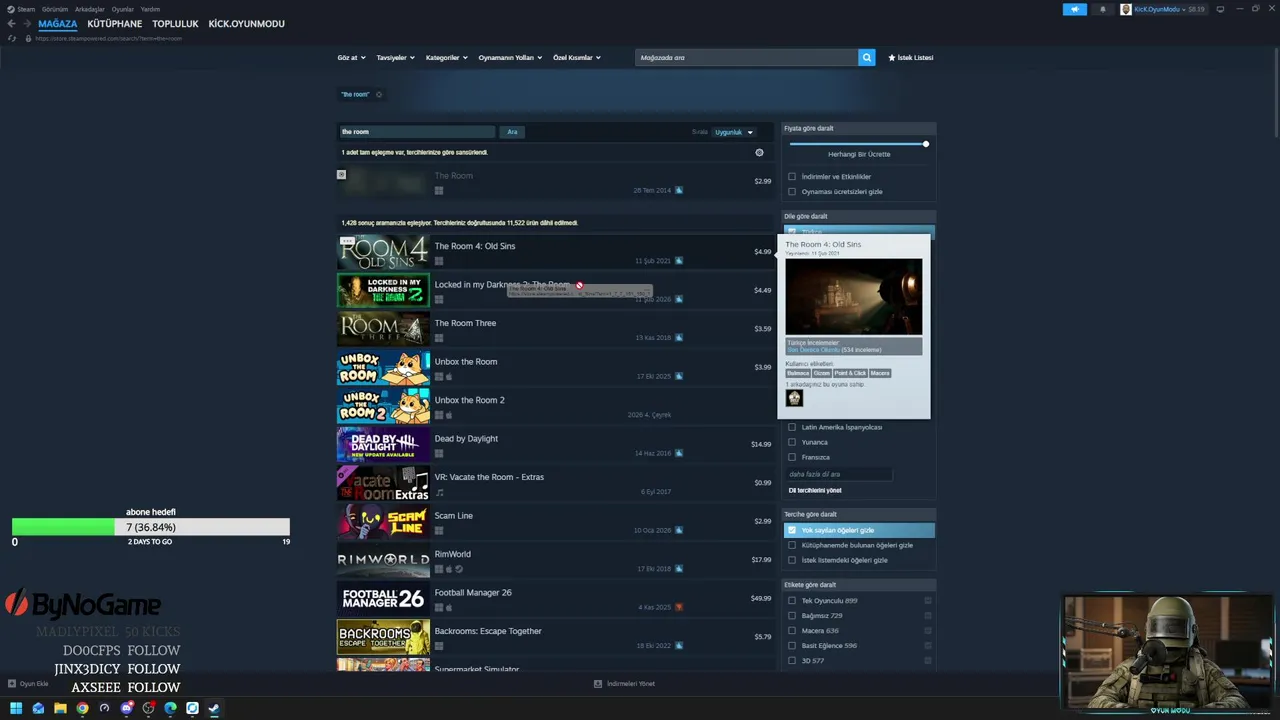Check İstek listemdeki öğeleri gizle
This screenshot has height=720, width=1280.
[x=792, y=560]
